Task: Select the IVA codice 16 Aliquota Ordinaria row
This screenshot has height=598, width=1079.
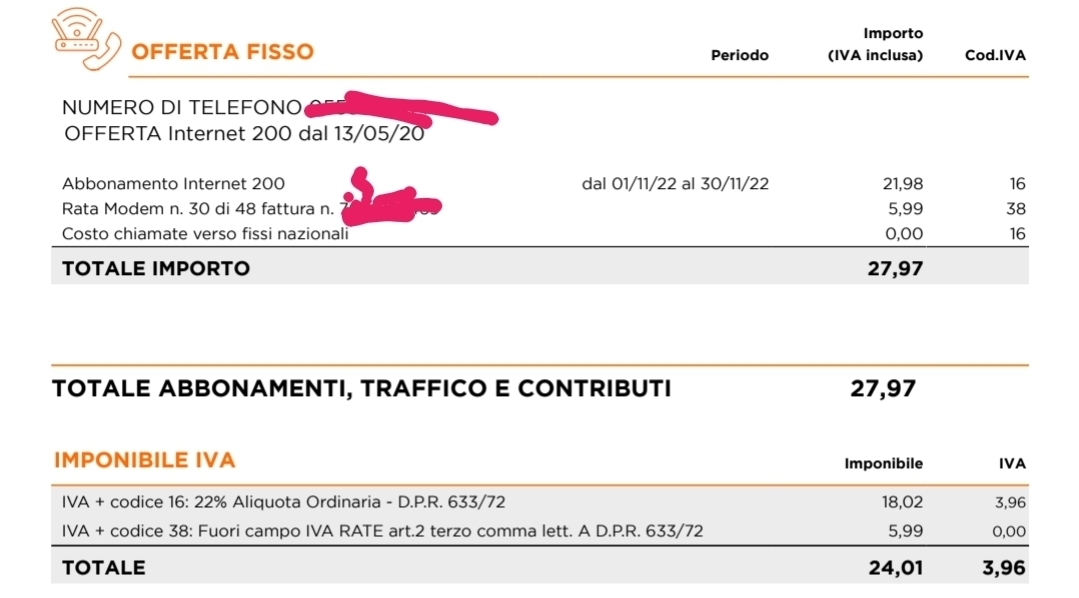Action: click(540, 502)
